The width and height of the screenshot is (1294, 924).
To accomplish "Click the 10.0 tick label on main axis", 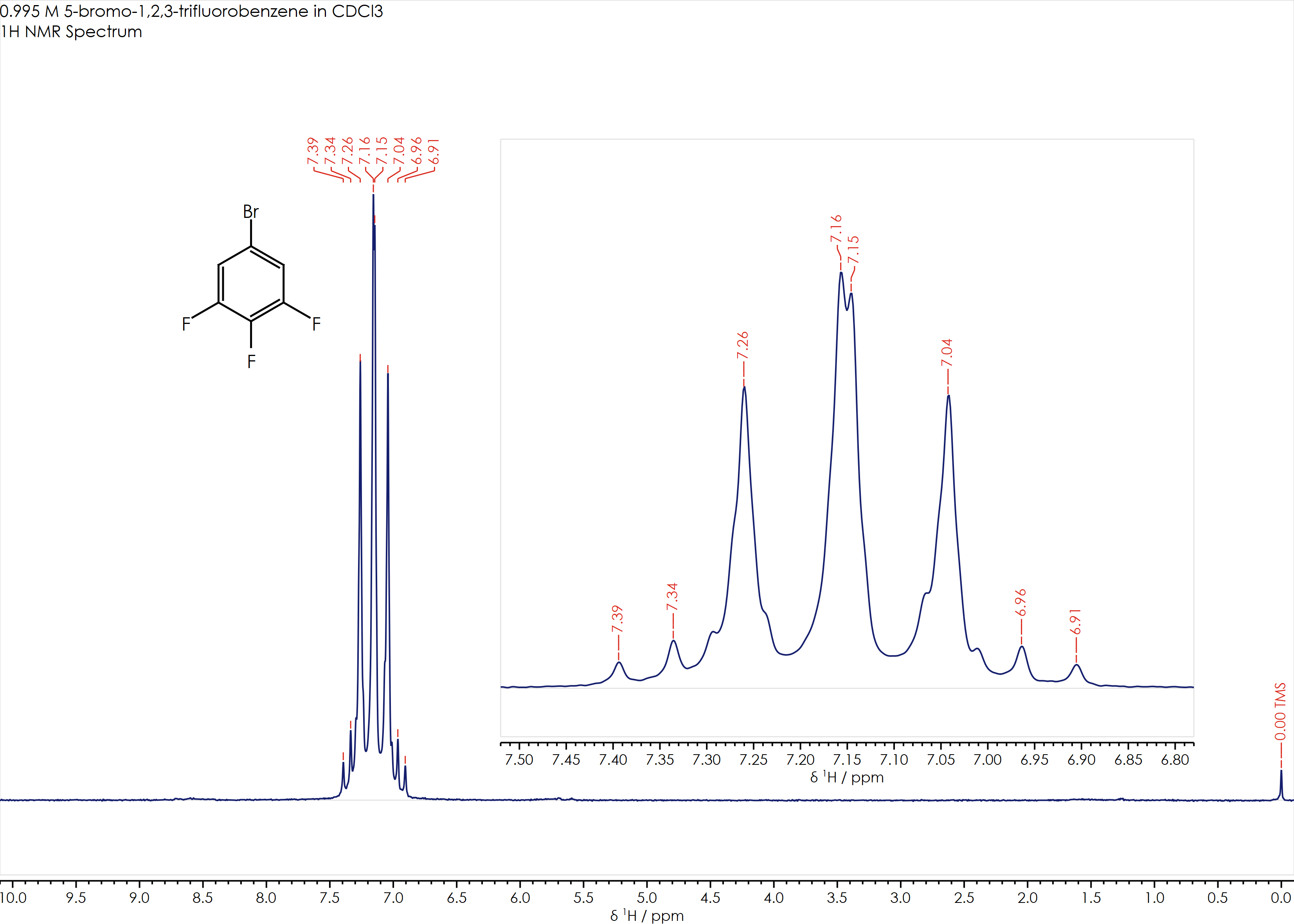I will [x=13, y=898].
